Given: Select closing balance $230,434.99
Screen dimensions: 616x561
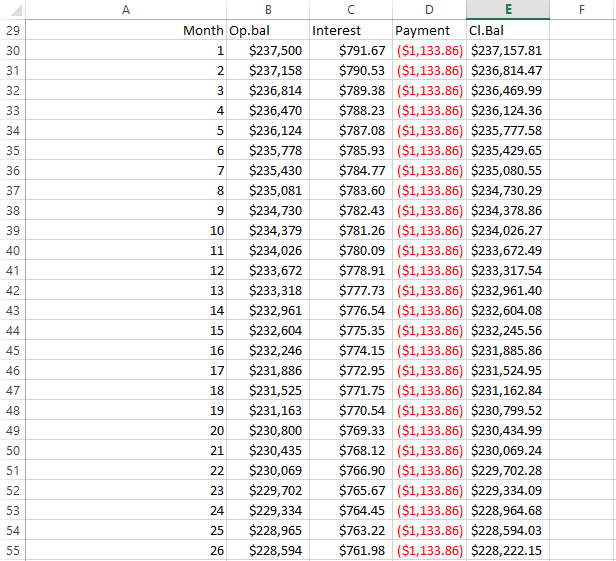Looking at the screenshot, I should point(508,431).
